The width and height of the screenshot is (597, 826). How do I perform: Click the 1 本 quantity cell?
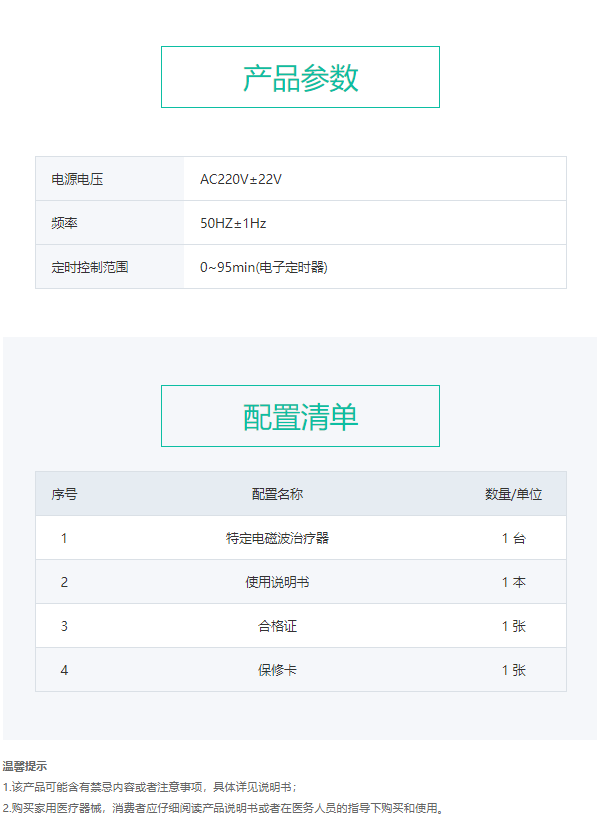tap(513, 582)
